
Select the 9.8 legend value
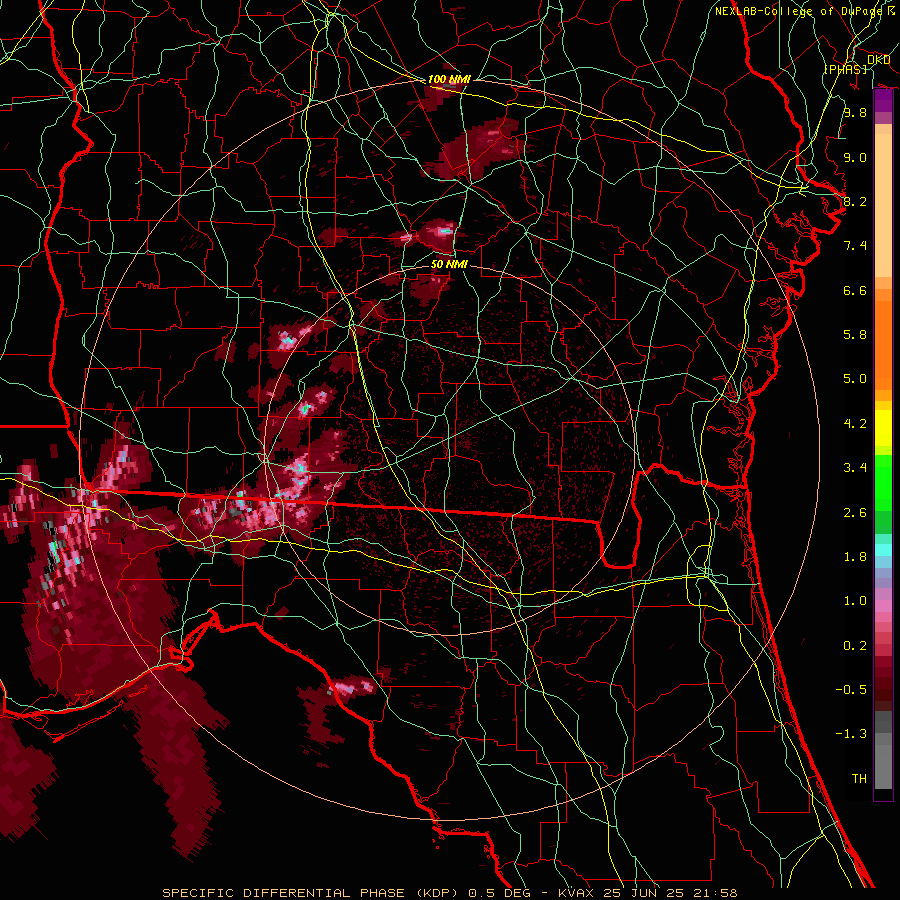click(855, 112)
